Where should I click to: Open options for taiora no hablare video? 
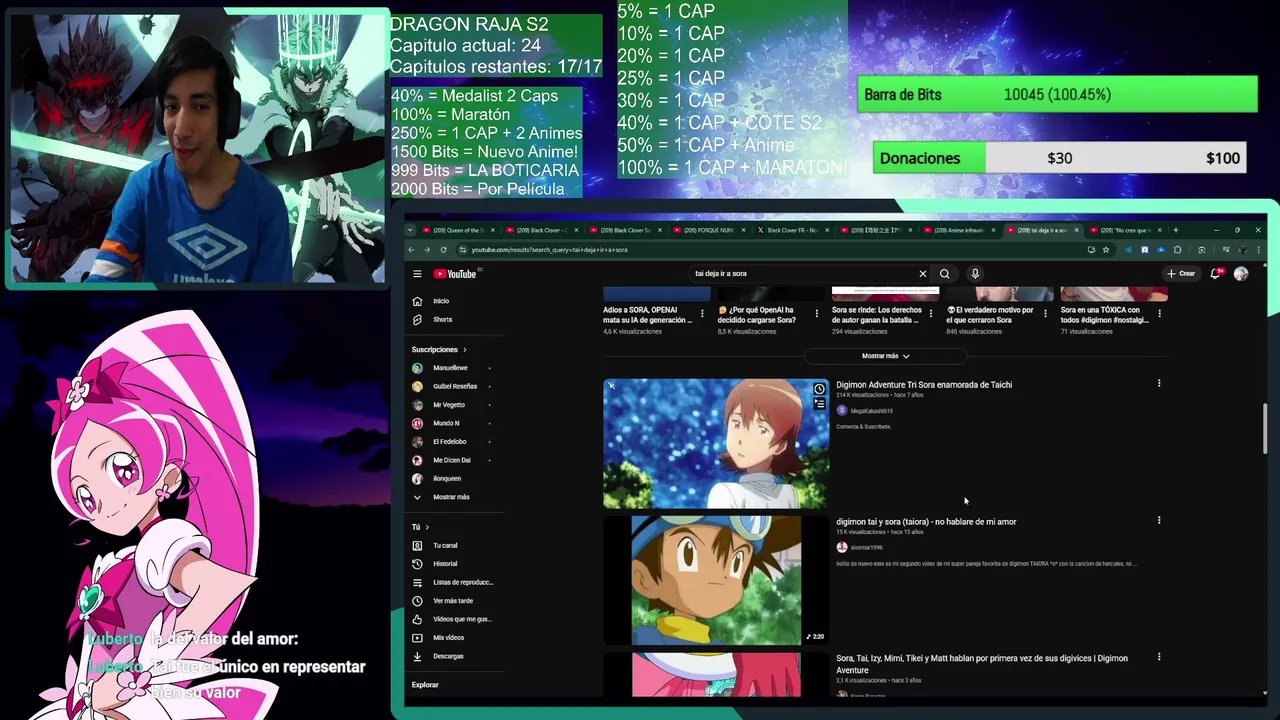(1159, 520)
